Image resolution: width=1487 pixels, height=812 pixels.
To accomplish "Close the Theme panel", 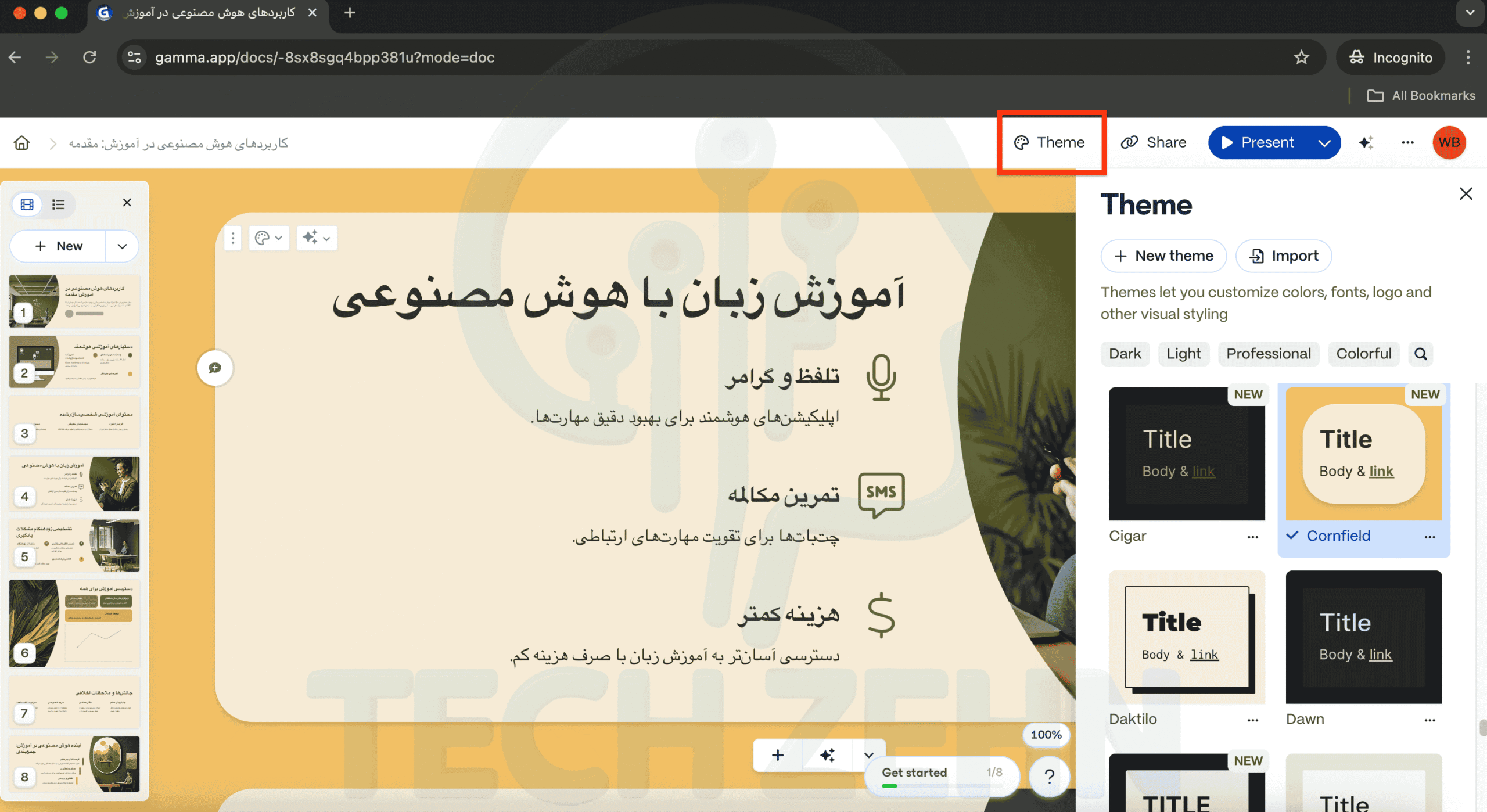I will point(1466,194).
